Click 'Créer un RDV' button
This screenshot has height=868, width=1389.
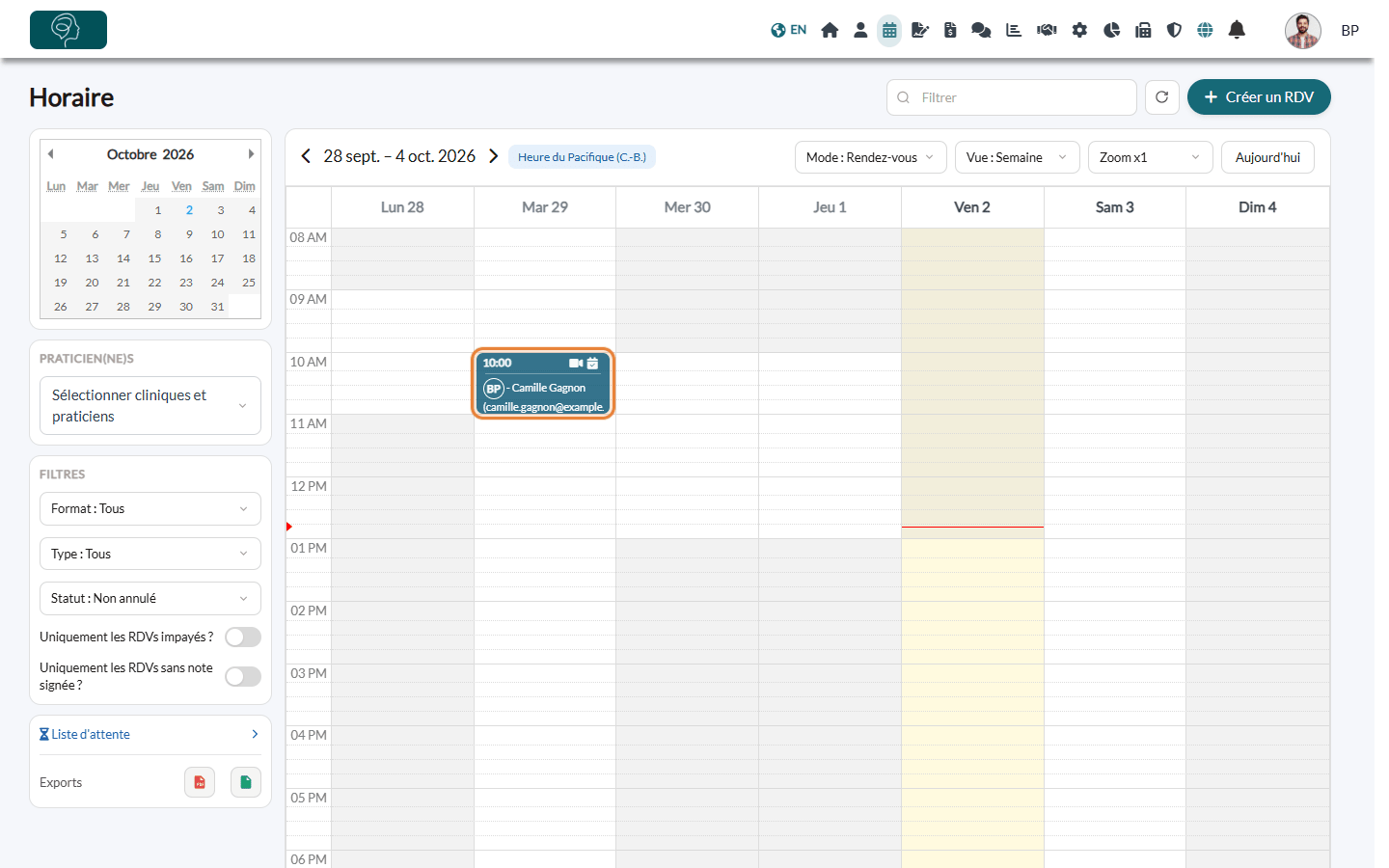pyautogui.click(x=1259, y=97)
